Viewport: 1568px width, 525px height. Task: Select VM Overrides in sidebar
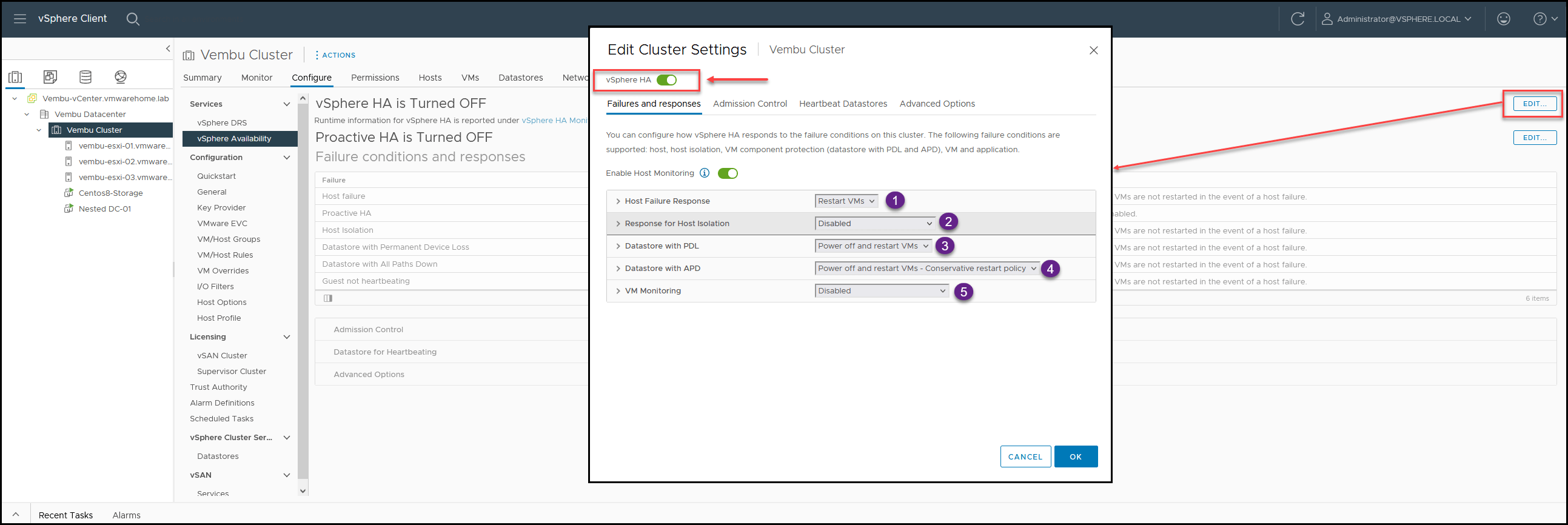click(223, 271)
